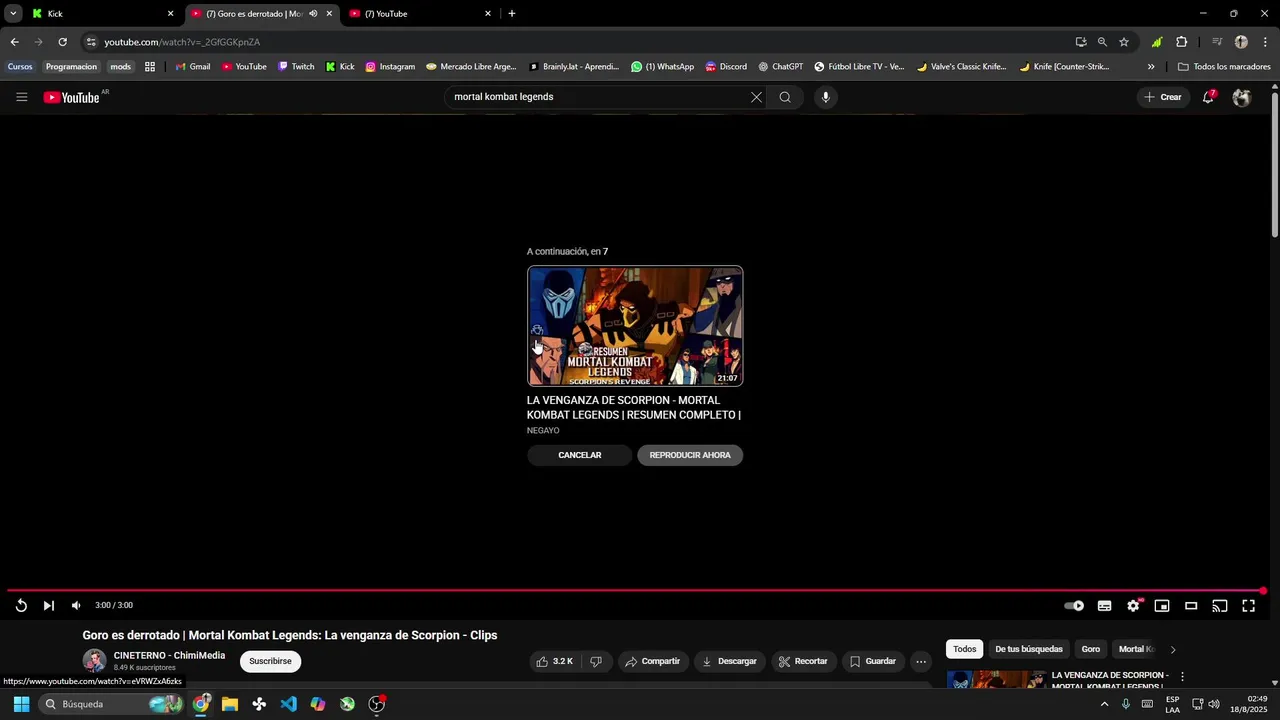Toggle the autoplay switch in player
The height and width of the screenshot is (720, 1280).
click(x=1074, y=605)
